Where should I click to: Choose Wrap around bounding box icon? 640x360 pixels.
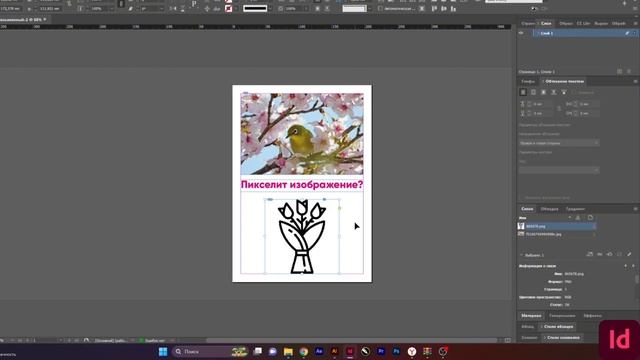533,93
